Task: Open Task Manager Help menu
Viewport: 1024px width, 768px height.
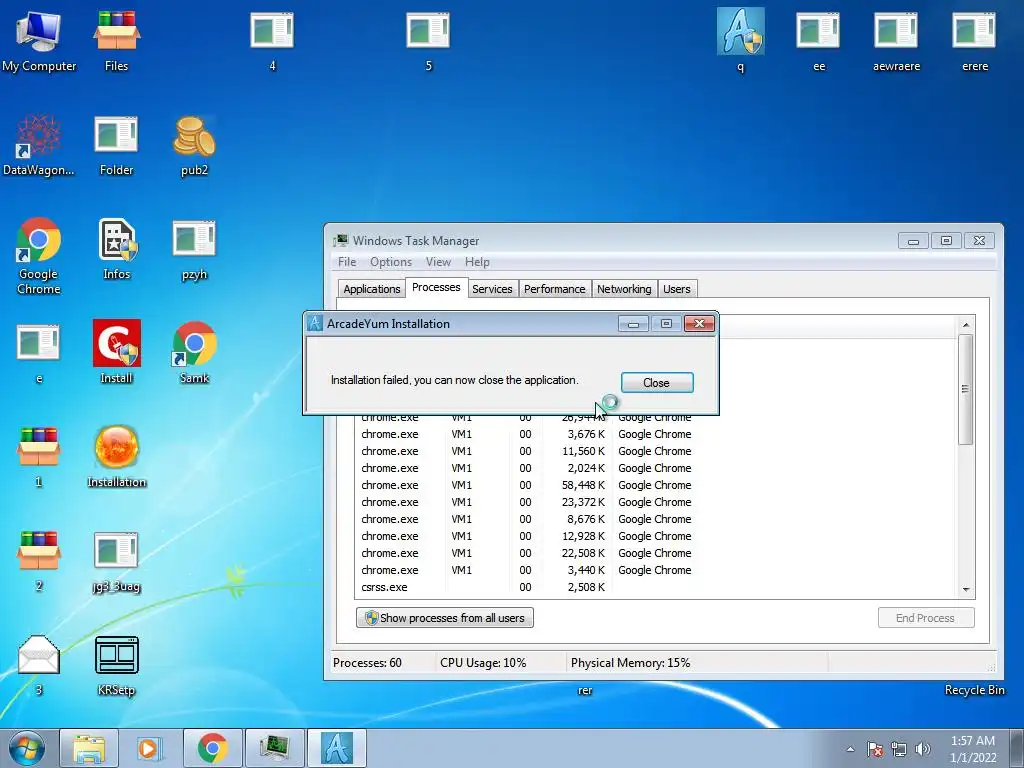Action: [477, 262]
